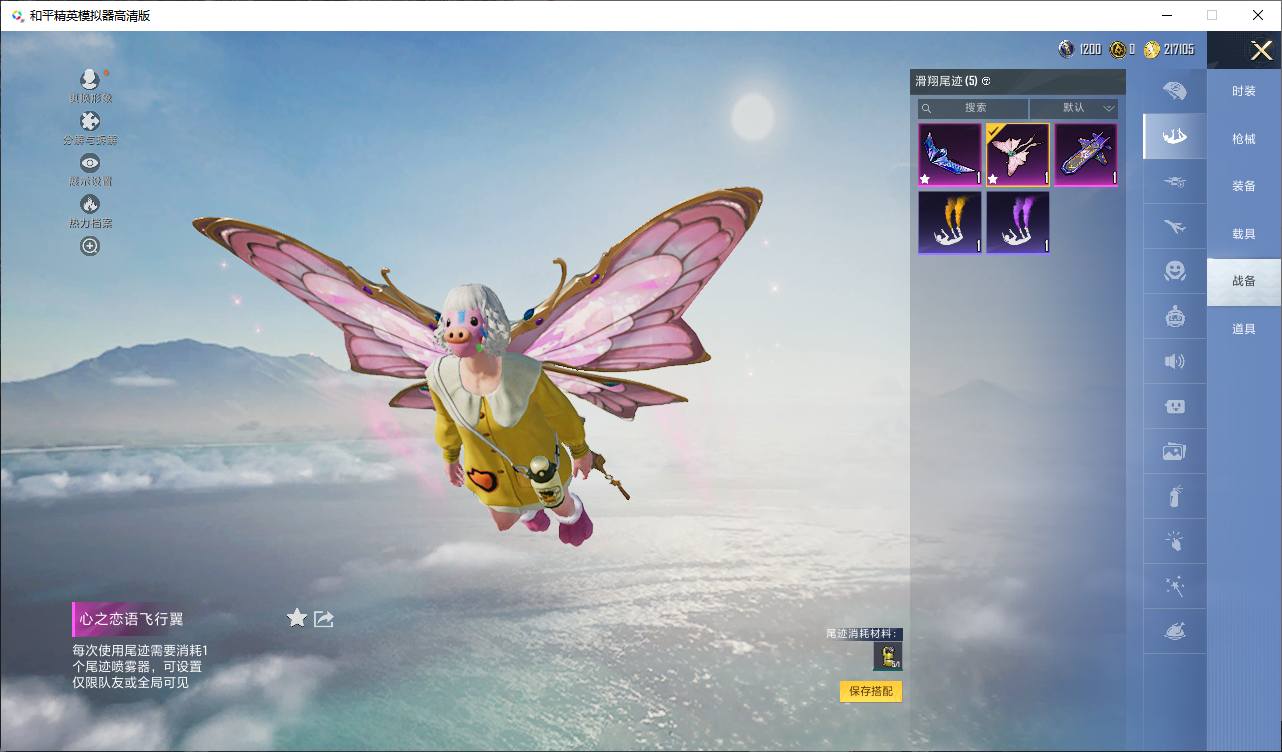Open the 热力档案 flame icon
Image resolution: width=1282 pixels, height=752 pixels.
click(90, 204)
